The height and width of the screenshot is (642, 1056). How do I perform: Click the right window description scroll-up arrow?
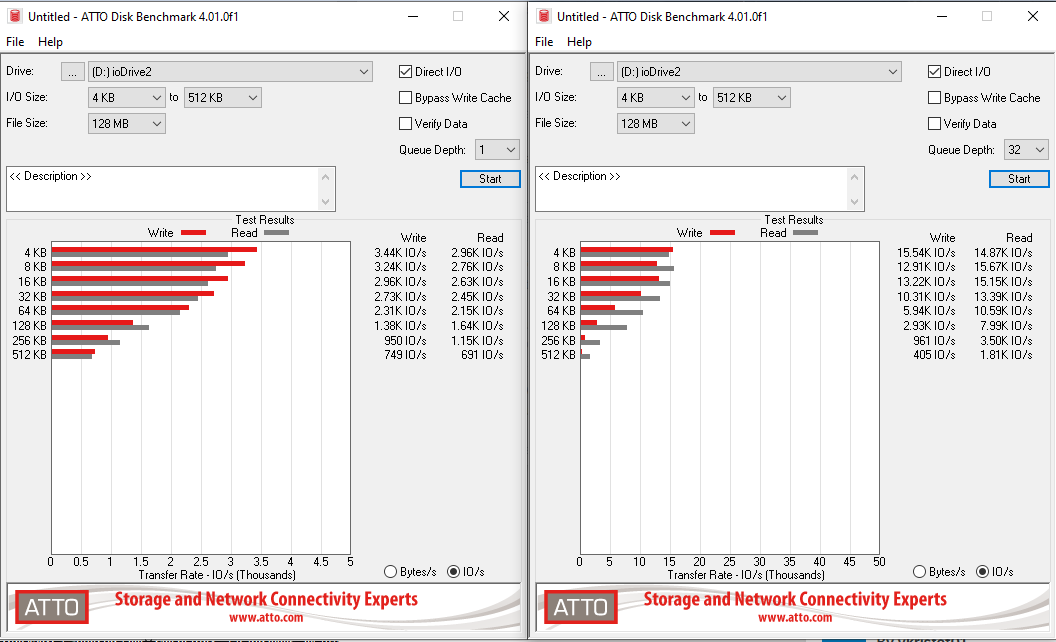coord(855,177)
